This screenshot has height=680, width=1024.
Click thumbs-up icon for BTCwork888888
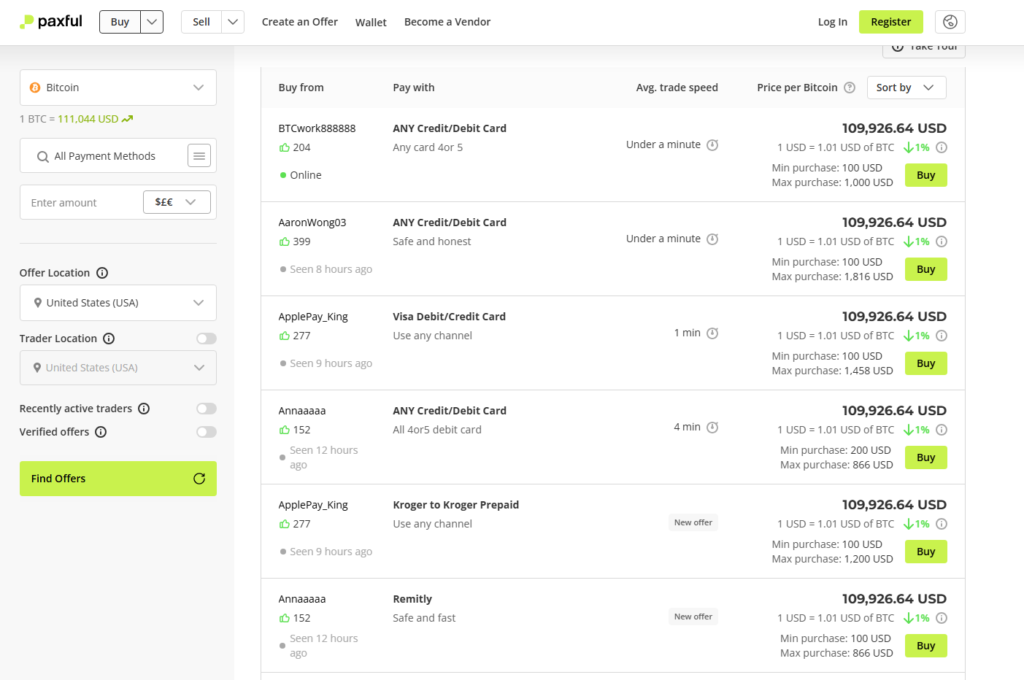coord(284,148)
